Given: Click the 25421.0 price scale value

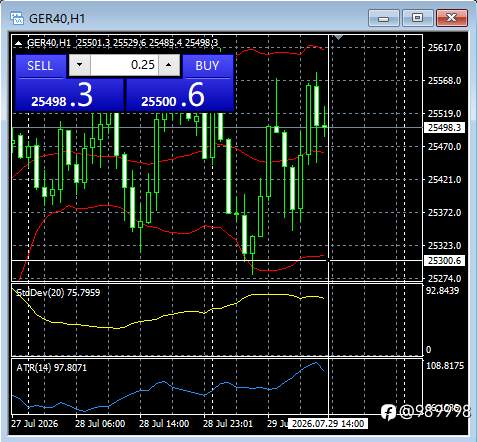Looking at the screenshot, I should click(444, 180).
